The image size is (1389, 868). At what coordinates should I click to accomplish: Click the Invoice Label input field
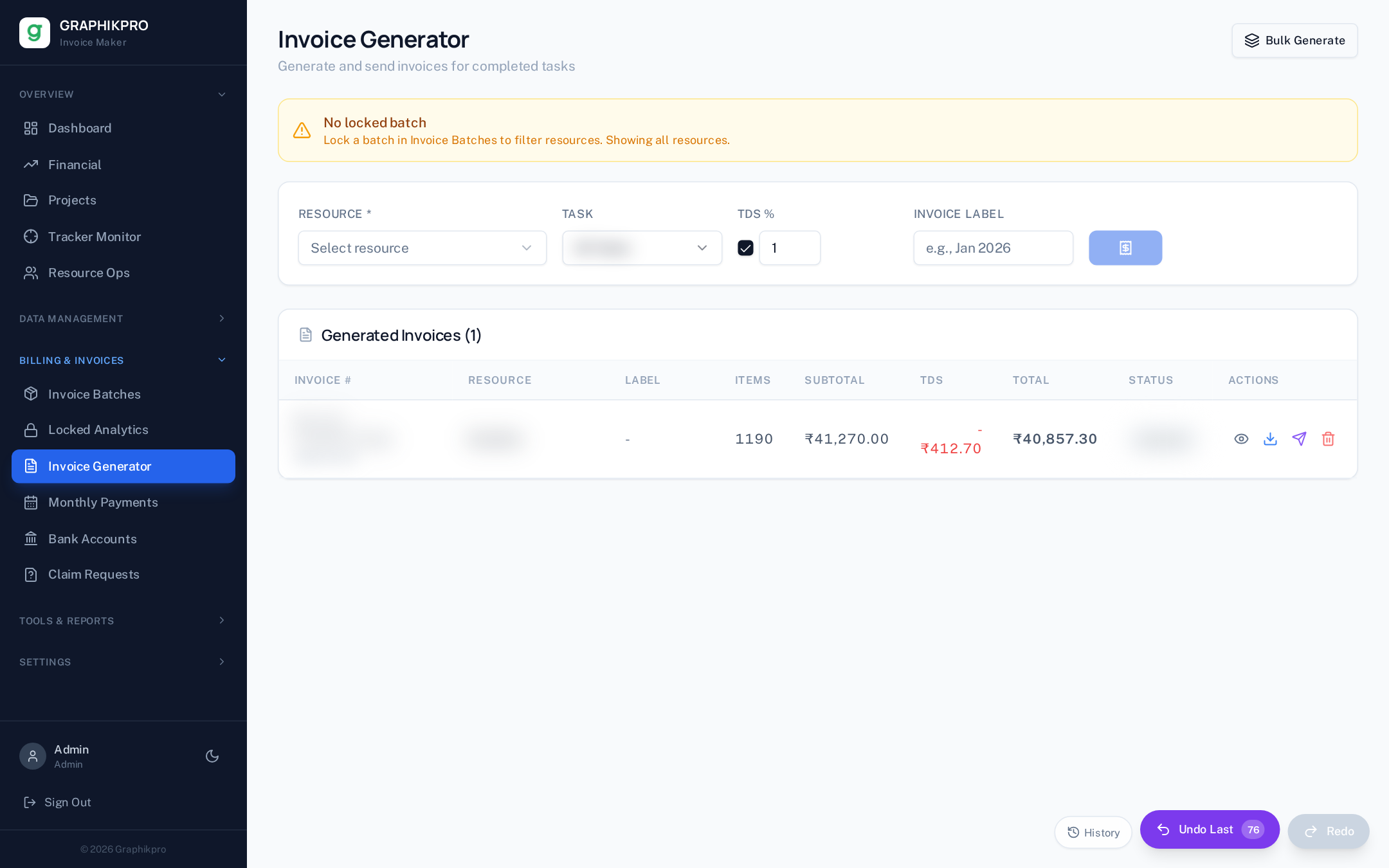click(x=994, y=248)
